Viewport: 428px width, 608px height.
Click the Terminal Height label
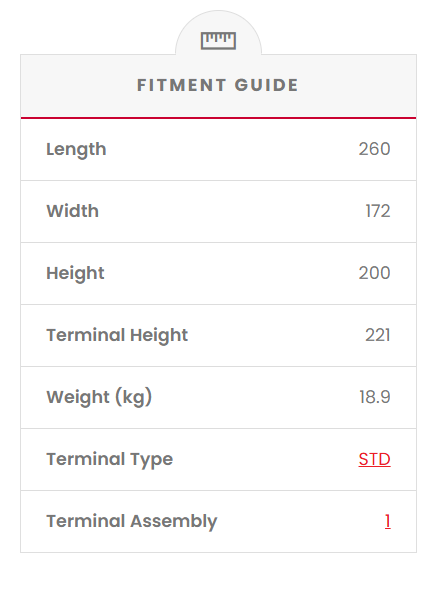click(117, 335)
